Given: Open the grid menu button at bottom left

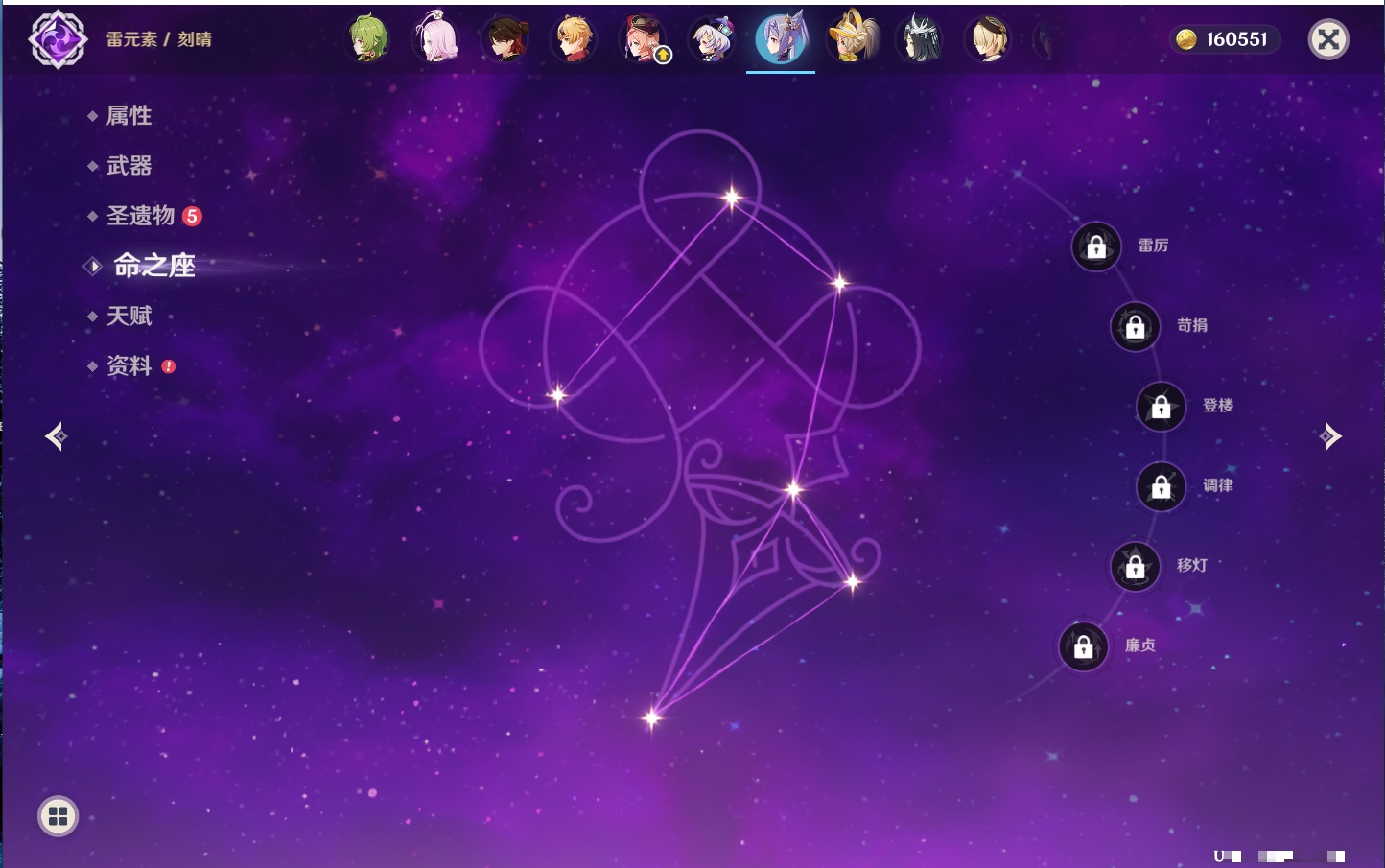Looking at the screenshot, I should click(x=58, y=816).
